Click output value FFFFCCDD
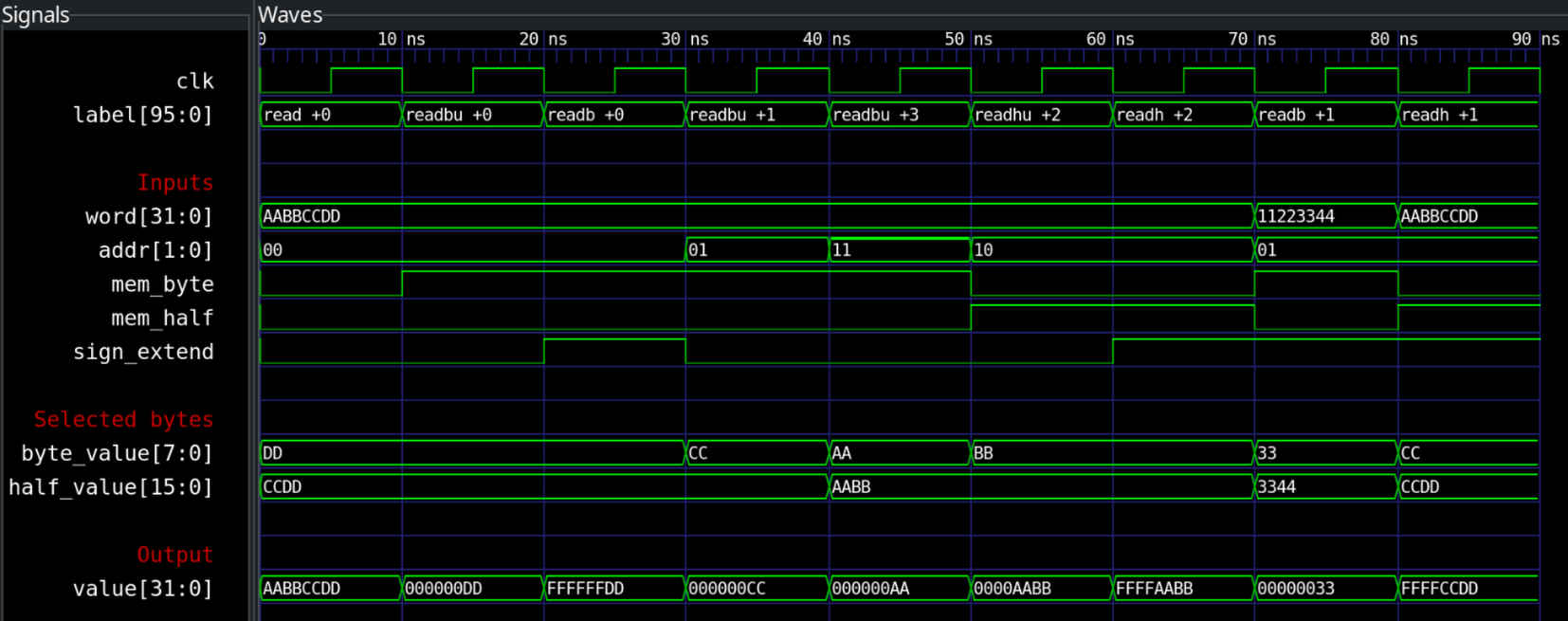1568x621 pixels. (x=1468, y=589)
